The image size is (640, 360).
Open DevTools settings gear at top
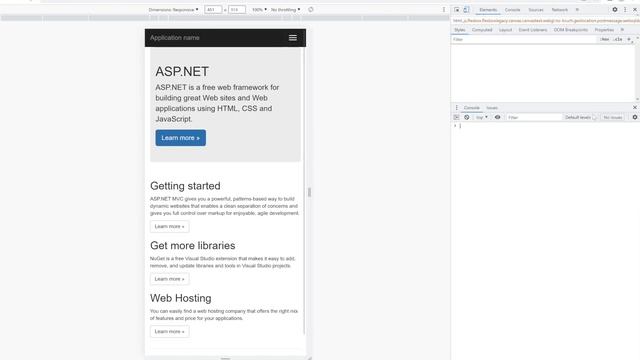click(615, 10)
